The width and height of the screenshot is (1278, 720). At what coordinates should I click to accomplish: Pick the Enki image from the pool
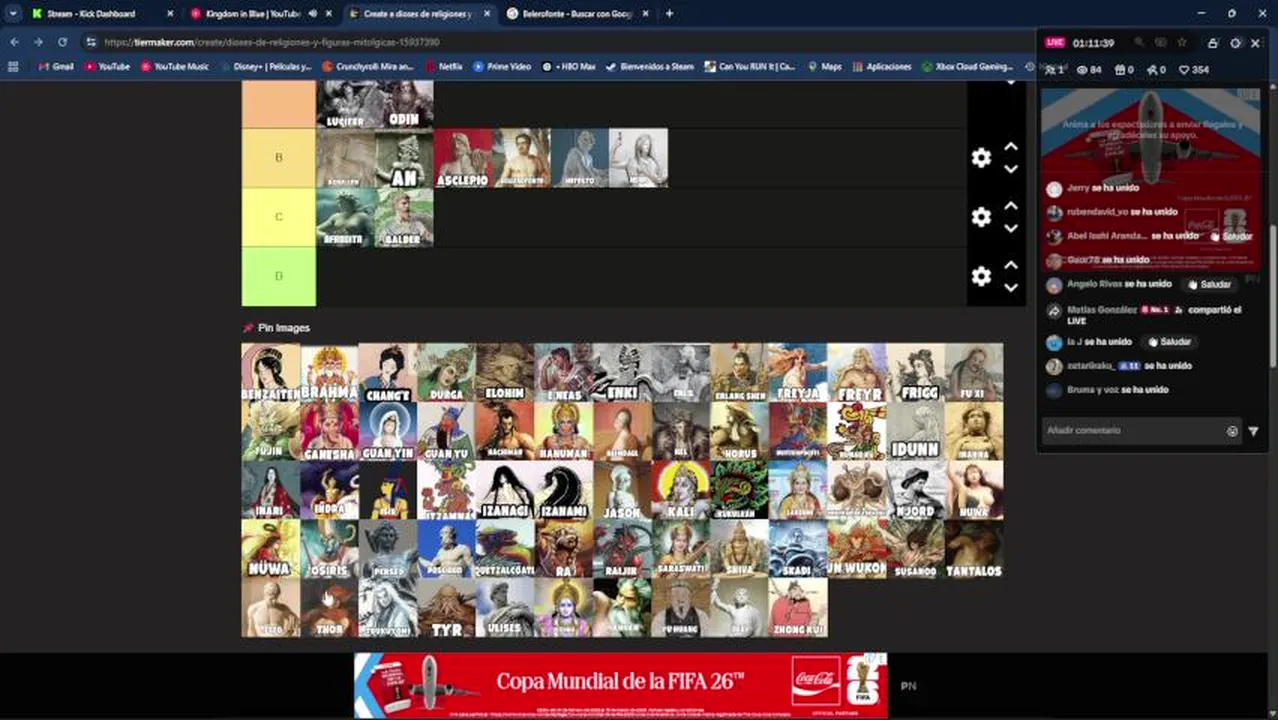(x=622, y=373)
